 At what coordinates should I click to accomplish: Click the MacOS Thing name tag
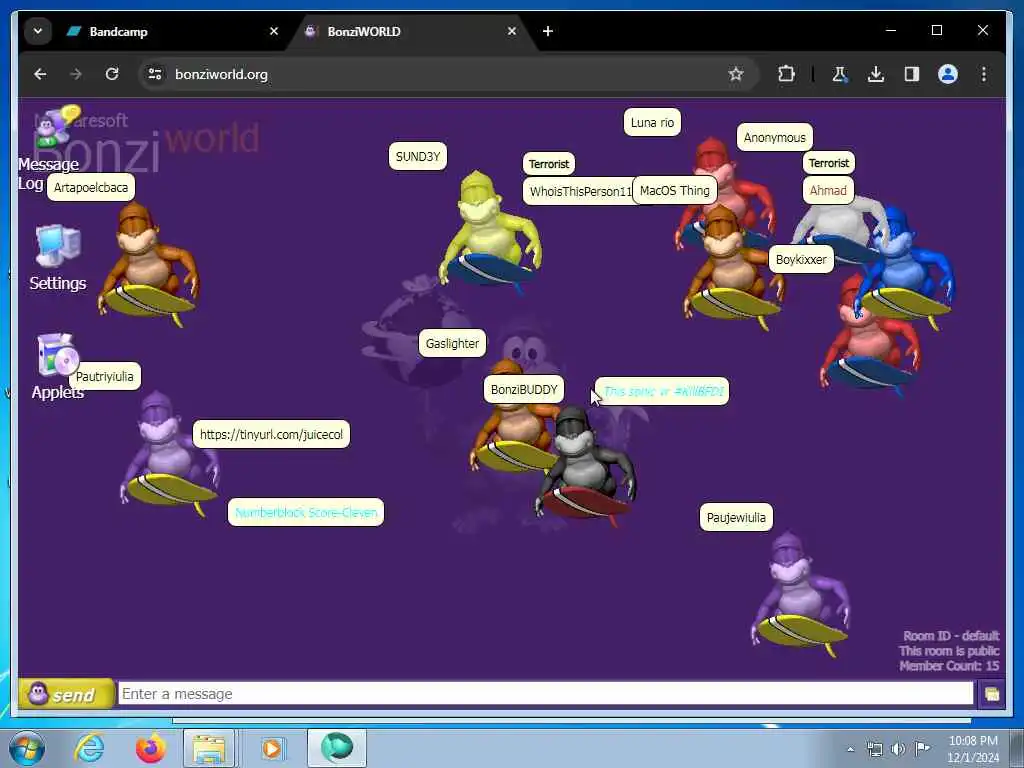[675, 191]
